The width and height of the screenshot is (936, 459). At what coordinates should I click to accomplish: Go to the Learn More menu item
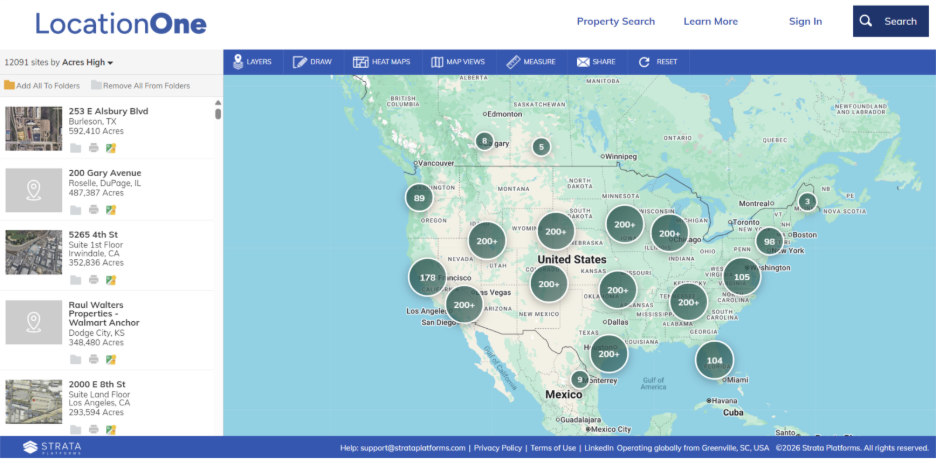coord(710,21)
